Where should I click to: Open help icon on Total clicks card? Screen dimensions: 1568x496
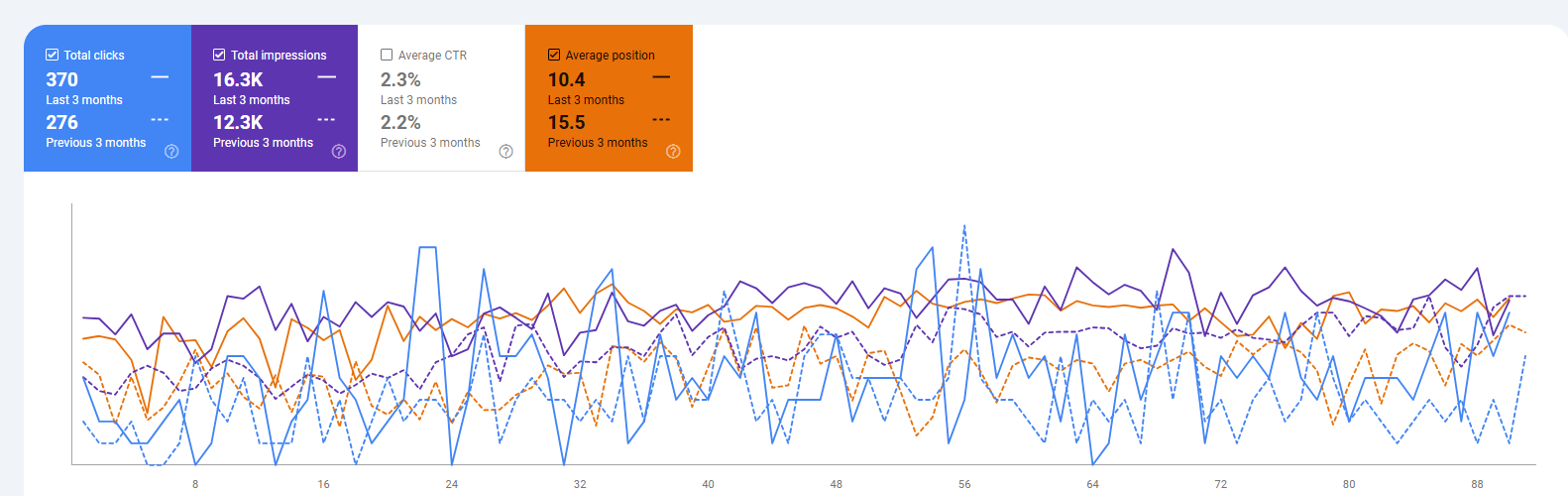[x=171, y=152]
